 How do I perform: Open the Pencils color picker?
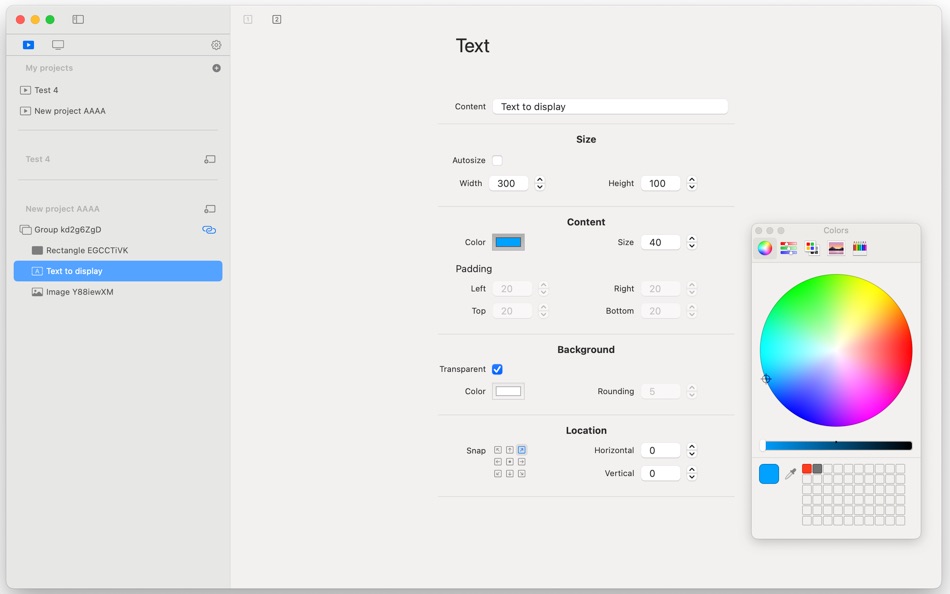click(x=859, y=247)
